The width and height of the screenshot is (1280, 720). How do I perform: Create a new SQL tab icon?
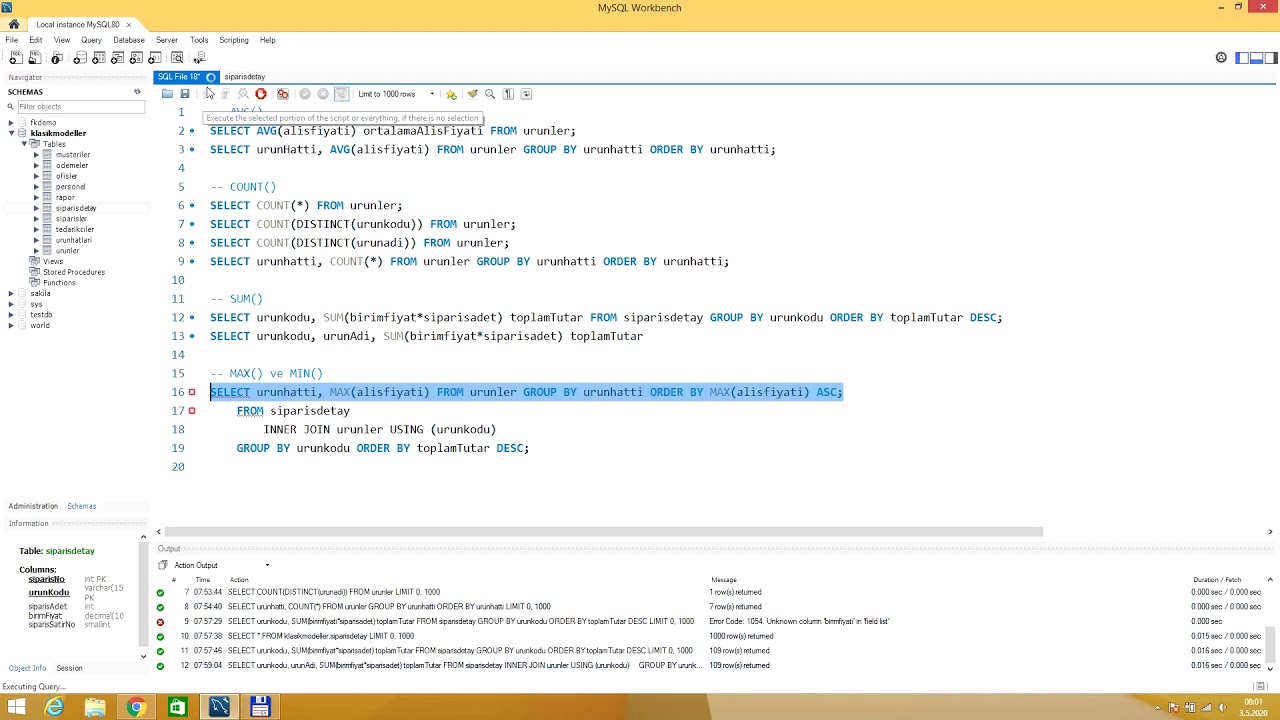tap(15, 58)
